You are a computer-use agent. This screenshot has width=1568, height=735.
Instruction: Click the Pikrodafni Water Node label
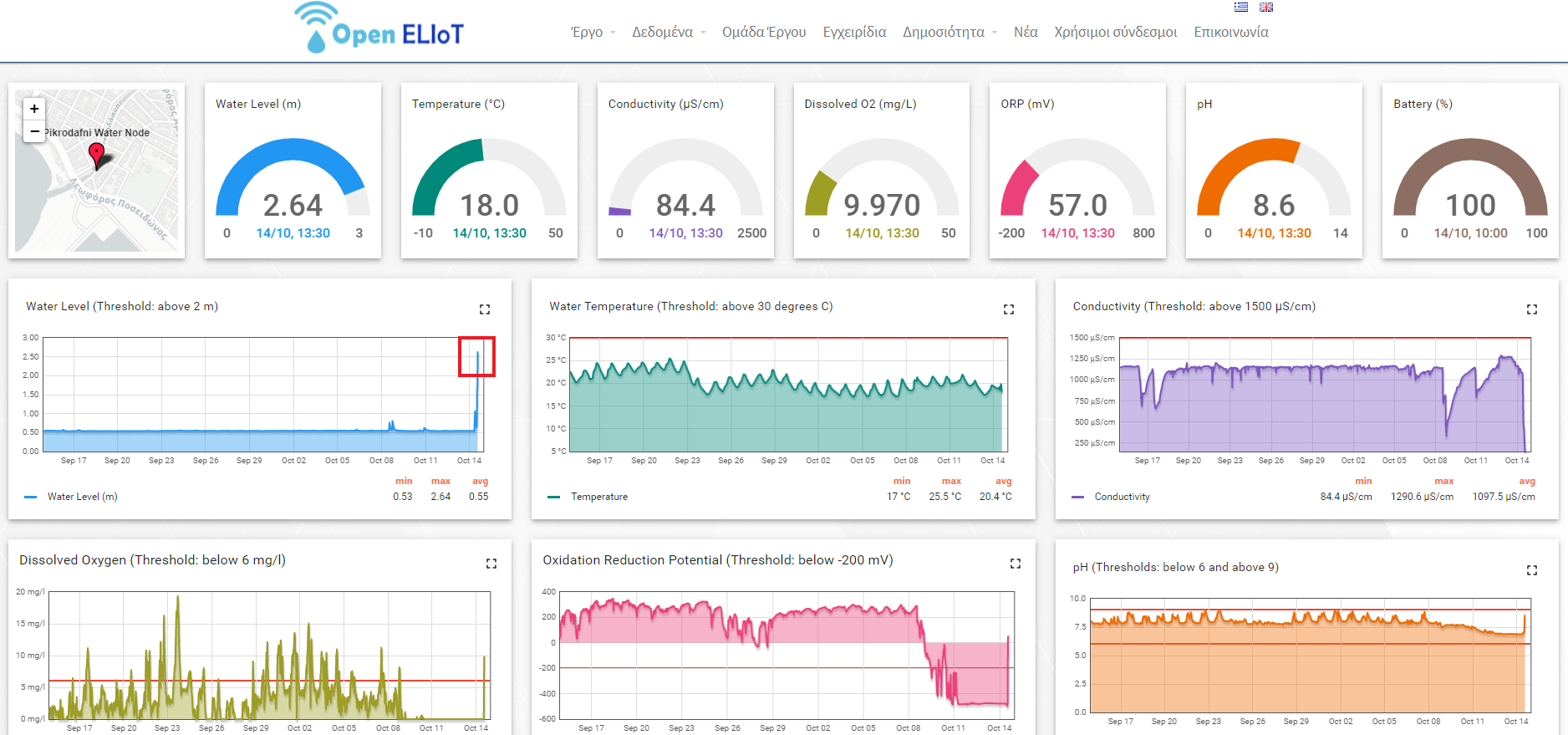point(97,132)
